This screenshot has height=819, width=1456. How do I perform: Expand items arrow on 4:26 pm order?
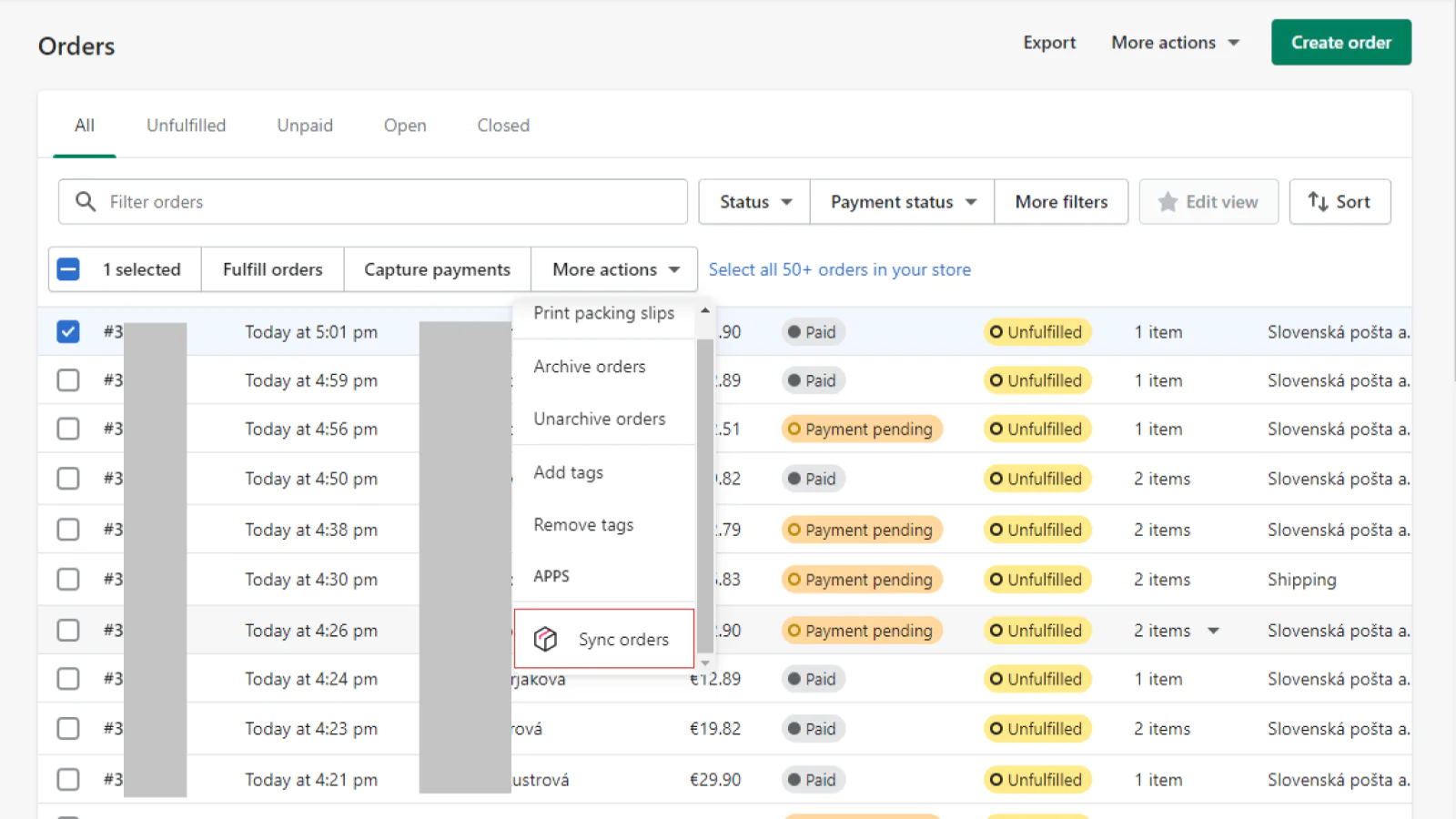pos(1213,631)
